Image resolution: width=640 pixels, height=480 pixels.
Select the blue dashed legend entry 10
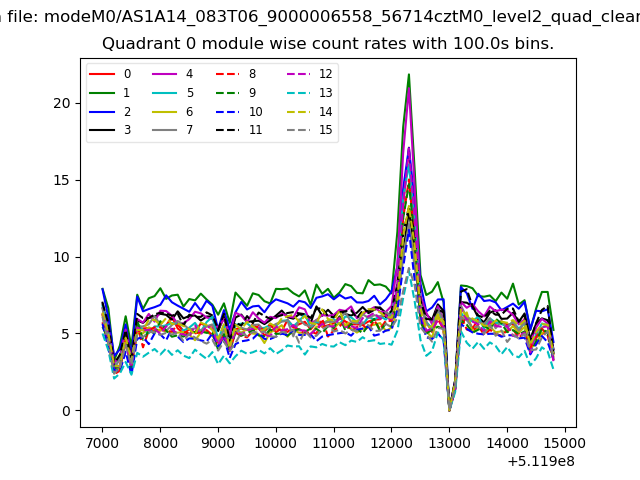229,112
